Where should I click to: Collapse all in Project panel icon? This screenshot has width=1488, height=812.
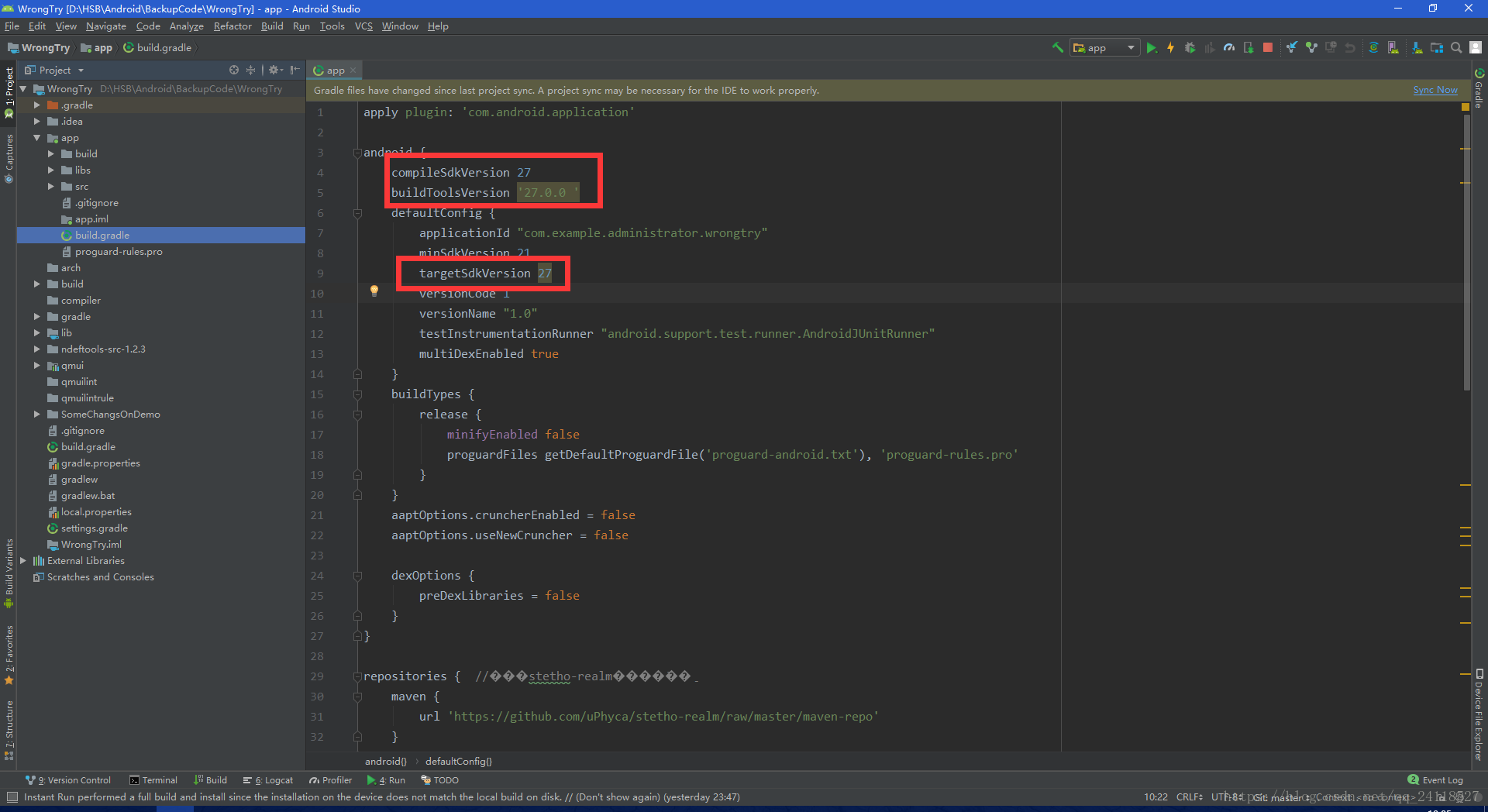(250, 70)
